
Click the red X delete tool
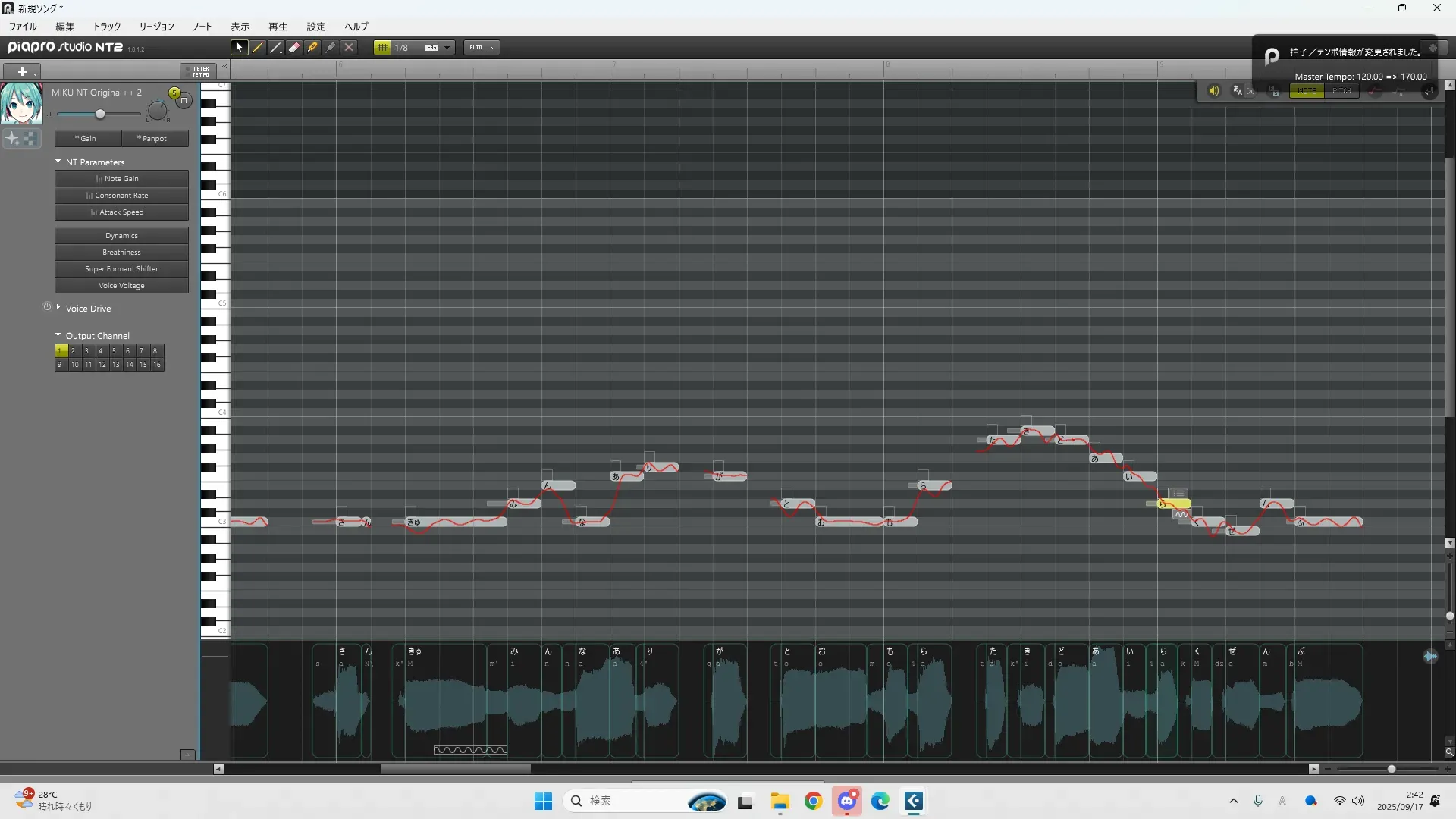coord(349,47)
